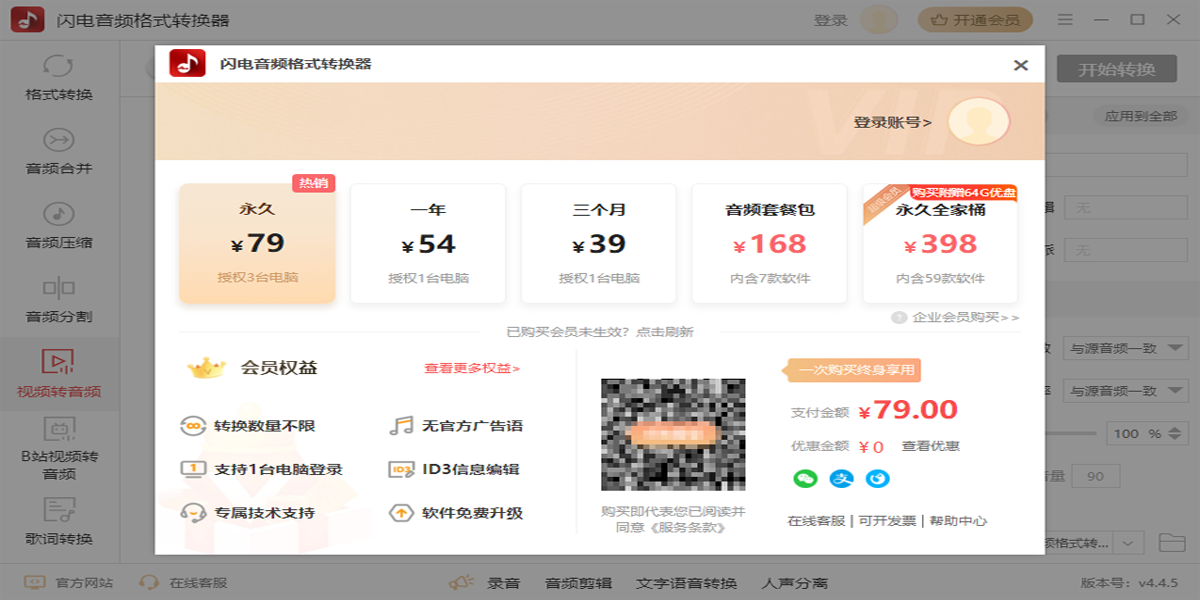Open 音频合并 in the left sidebar
Viewport: 1200px width, 600px height.
(59, 152)
